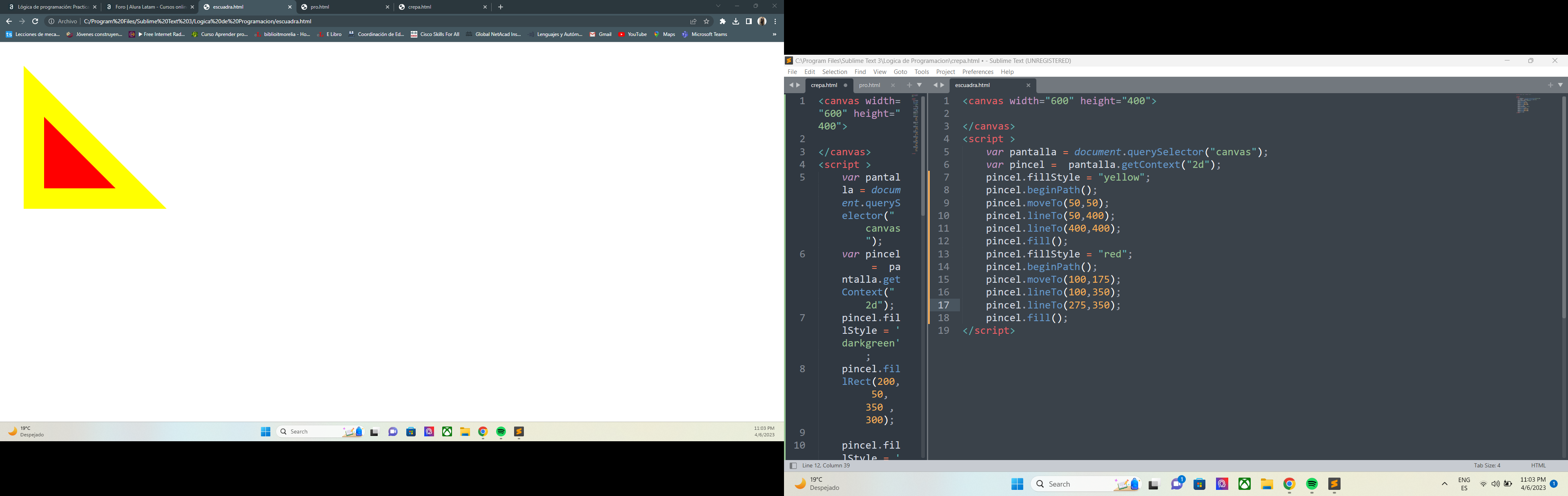Show hidden system tray icons chevron
1568x496 pixels.
click(x=1444, y=484)
